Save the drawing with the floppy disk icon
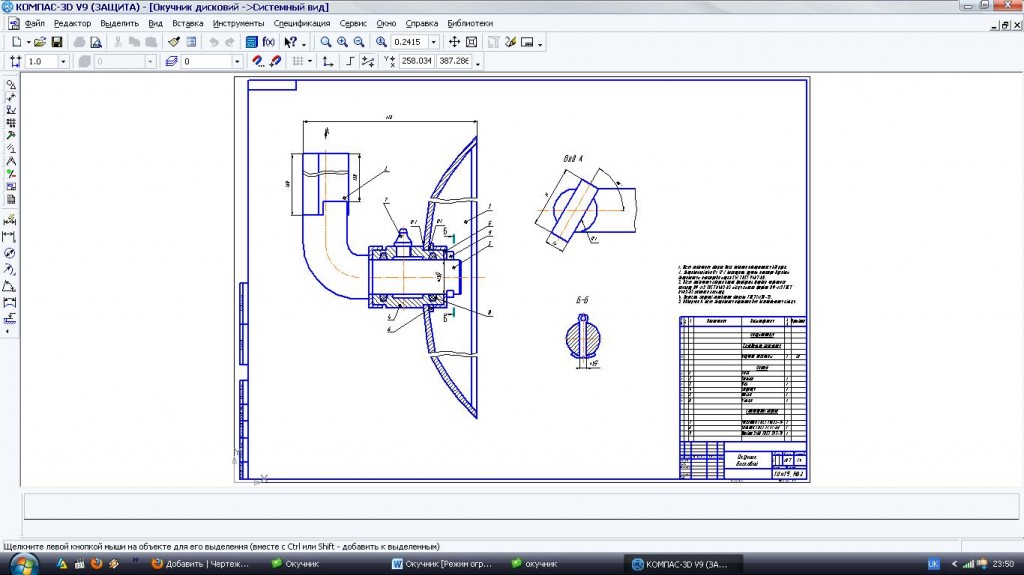This screenshot has width=1024, height=575. point(57,42)
